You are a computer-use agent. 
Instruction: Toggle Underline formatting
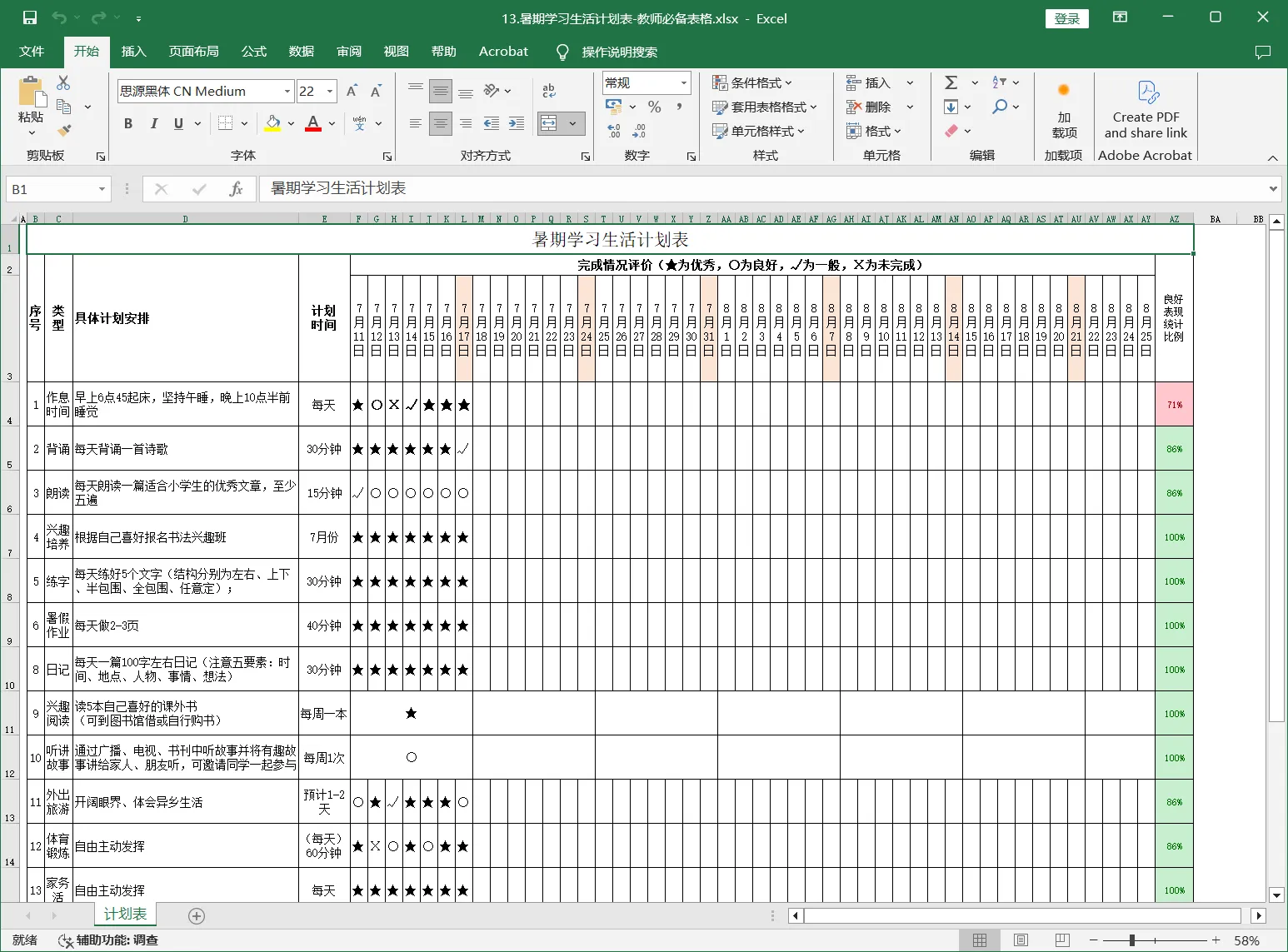point(178,123)
